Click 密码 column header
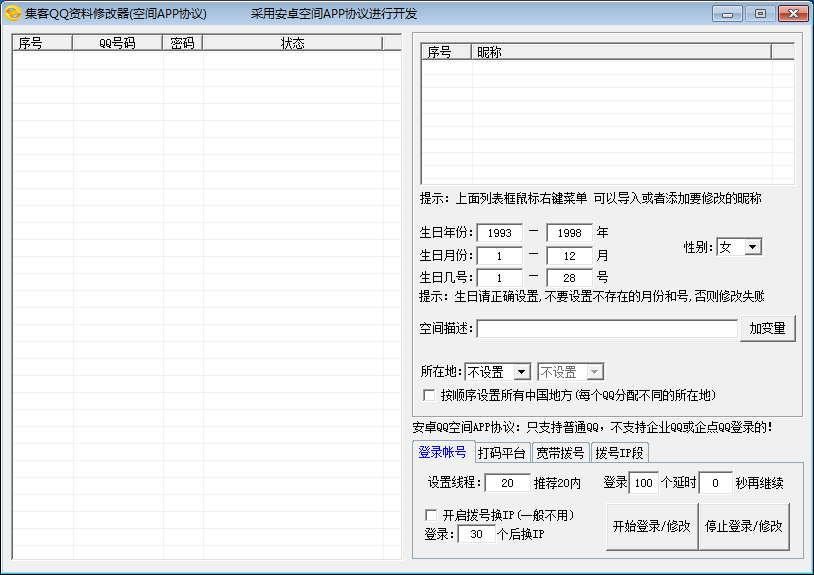The height and width of the screenshot is (575, 814). 182,43
